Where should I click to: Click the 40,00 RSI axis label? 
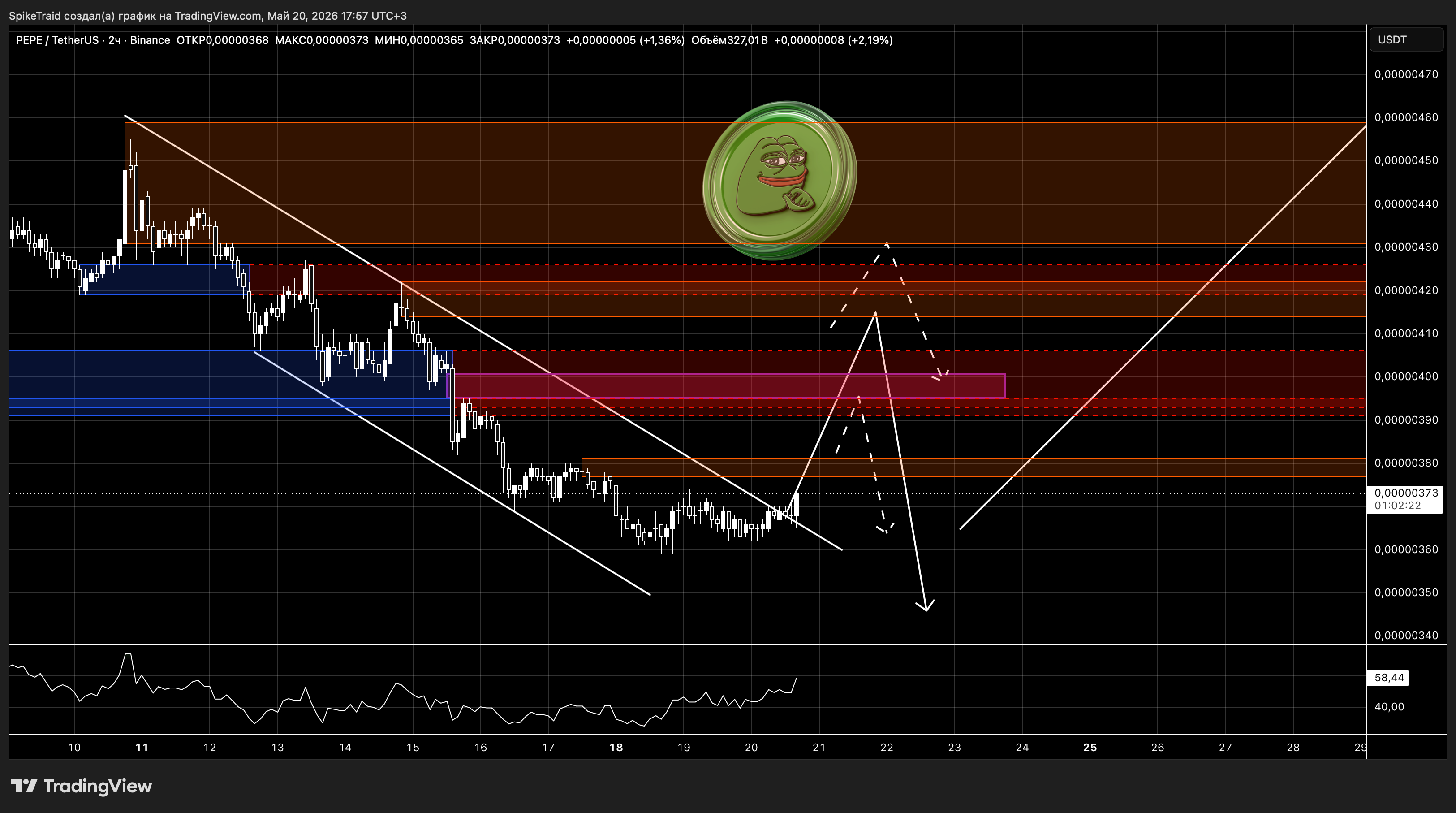pos(1389,707)
